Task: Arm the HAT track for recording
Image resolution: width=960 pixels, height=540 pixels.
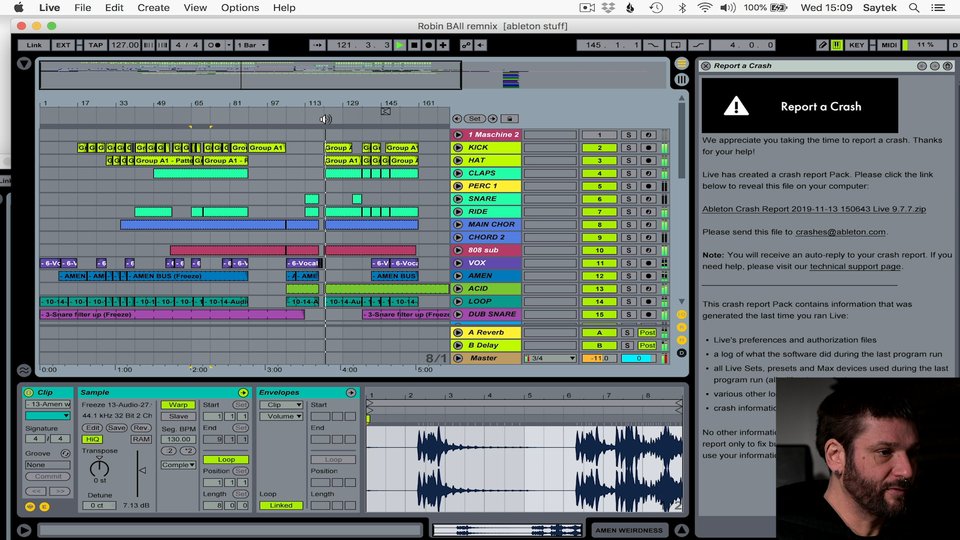Action: pyautogui.click(x=648, y=160)
